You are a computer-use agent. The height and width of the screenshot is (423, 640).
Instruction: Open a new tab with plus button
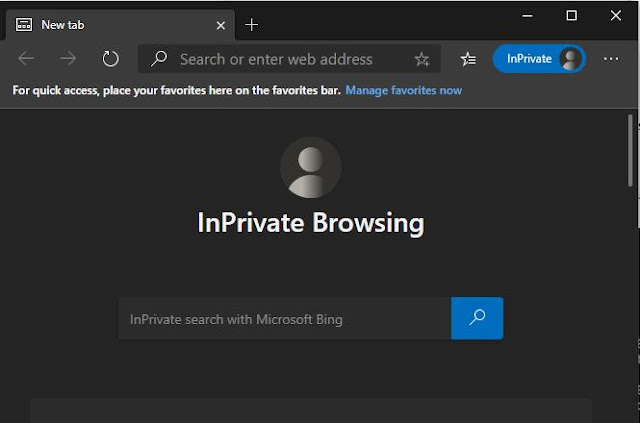(251, 25)
